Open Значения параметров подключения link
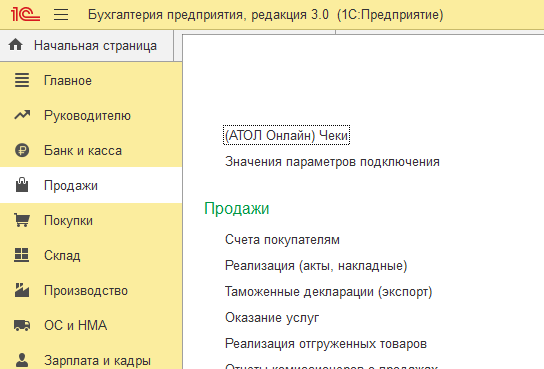The image size is (544, 369). (x=332, y=162)
